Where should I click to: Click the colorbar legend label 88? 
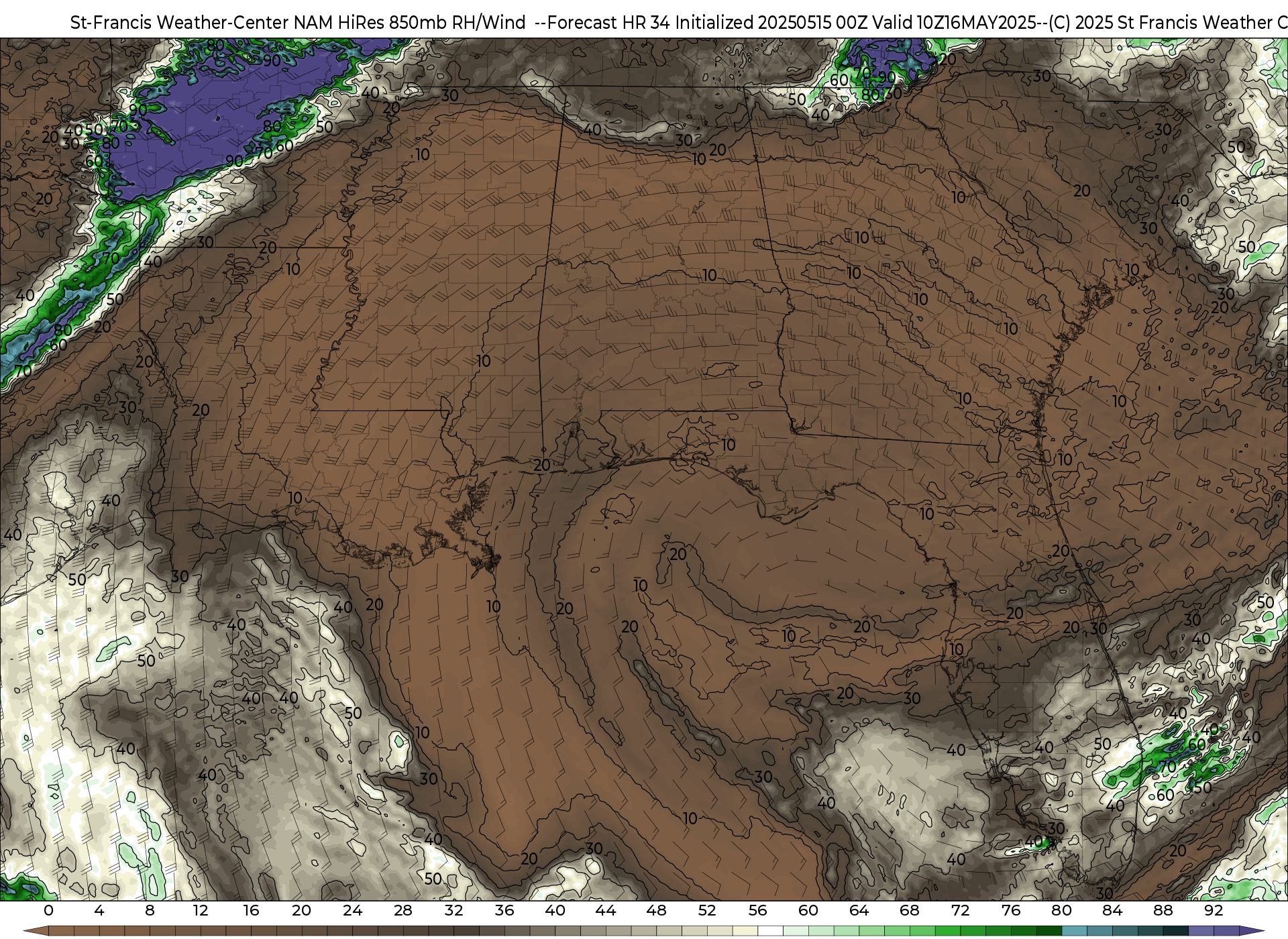click(x=1163, y=911)
